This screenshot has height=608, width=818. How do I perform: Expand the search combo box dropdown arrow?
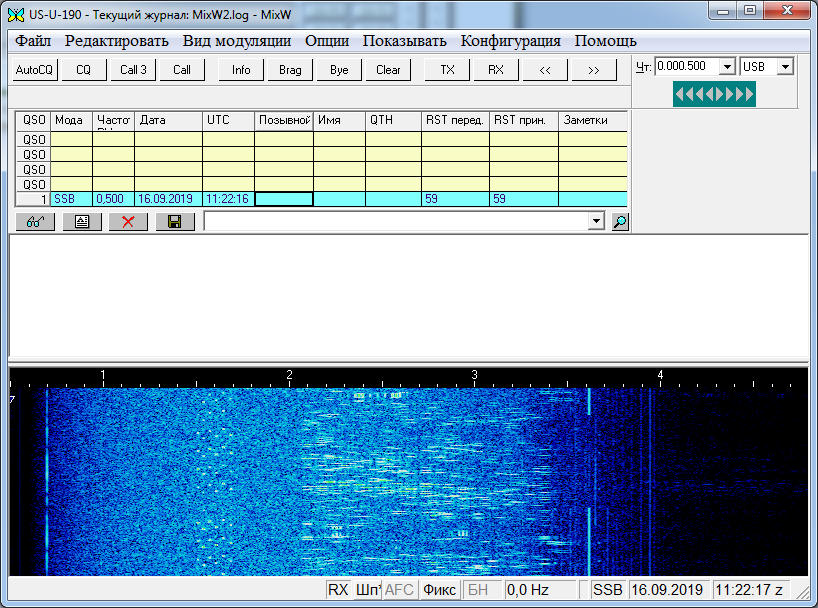[x=596, y=221]
